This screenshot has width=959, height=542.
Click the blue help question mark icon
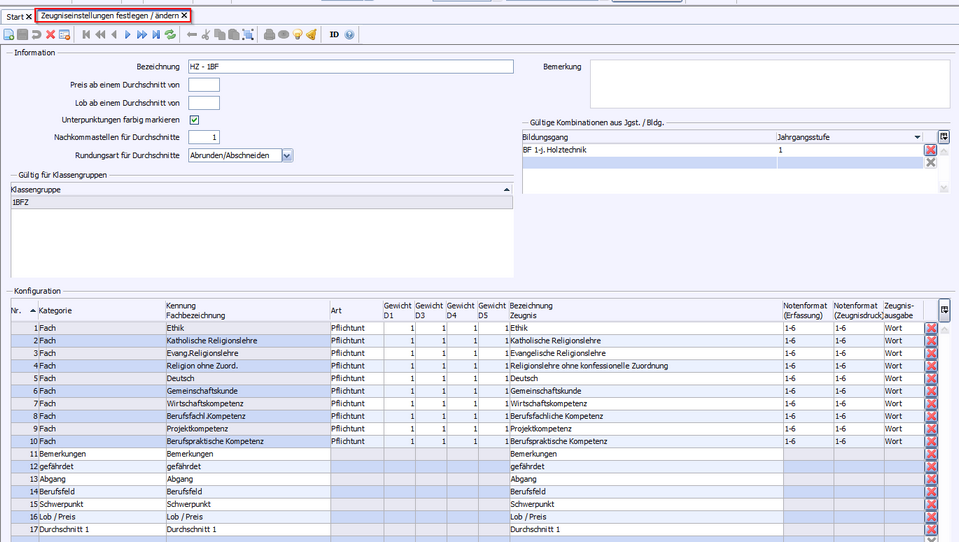tap(349, 34)
